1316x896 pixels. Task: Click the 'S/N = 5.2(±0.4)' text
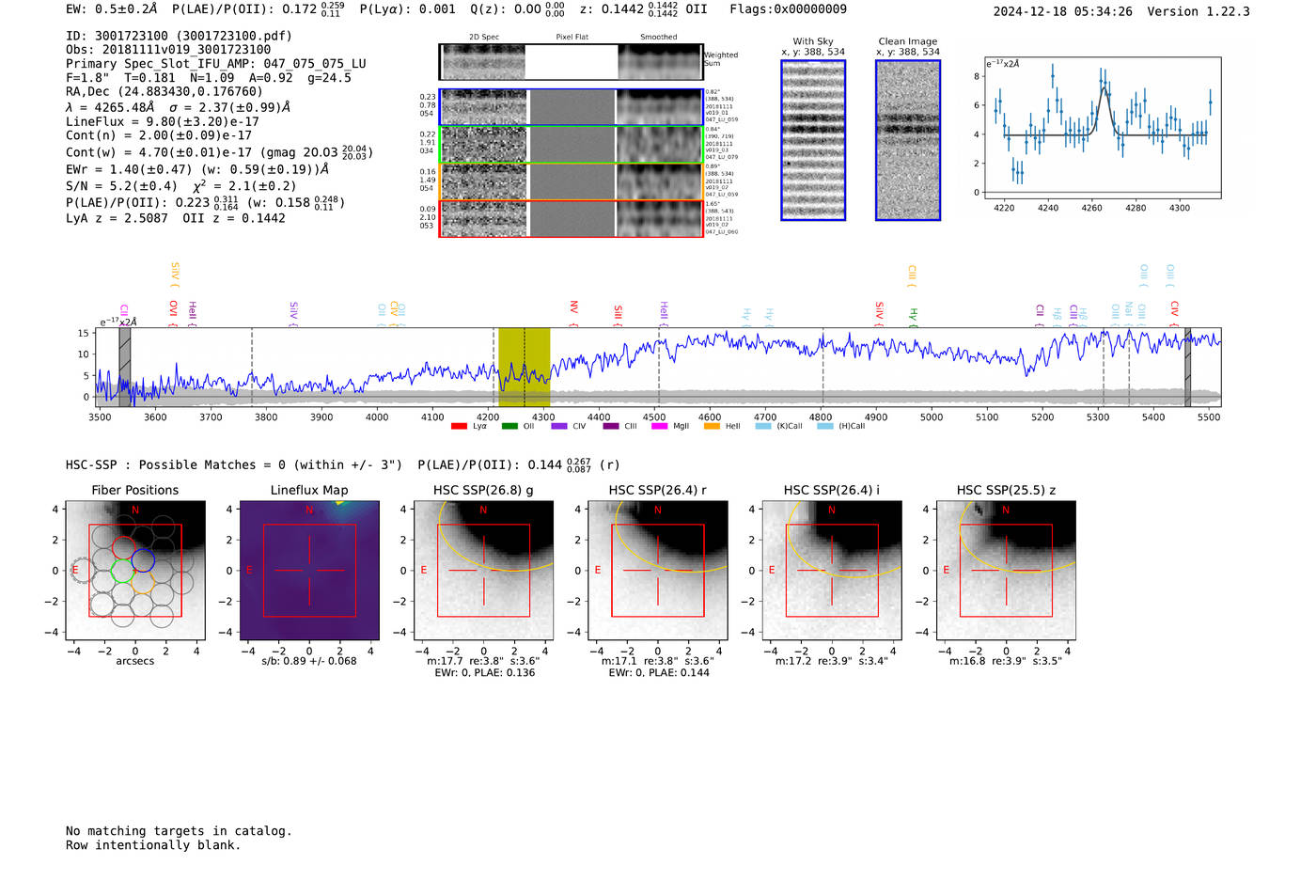(121, 186)
